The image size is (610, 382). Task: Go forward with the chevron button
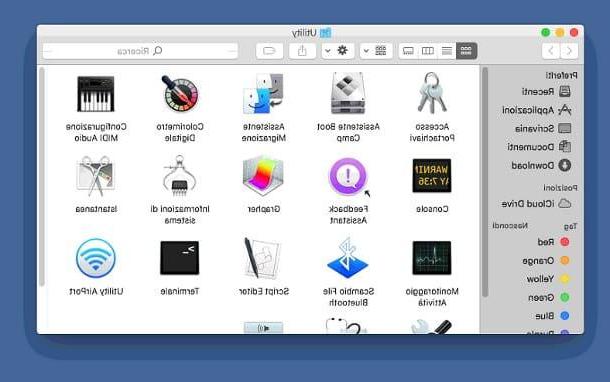click(x=551, y=51)
